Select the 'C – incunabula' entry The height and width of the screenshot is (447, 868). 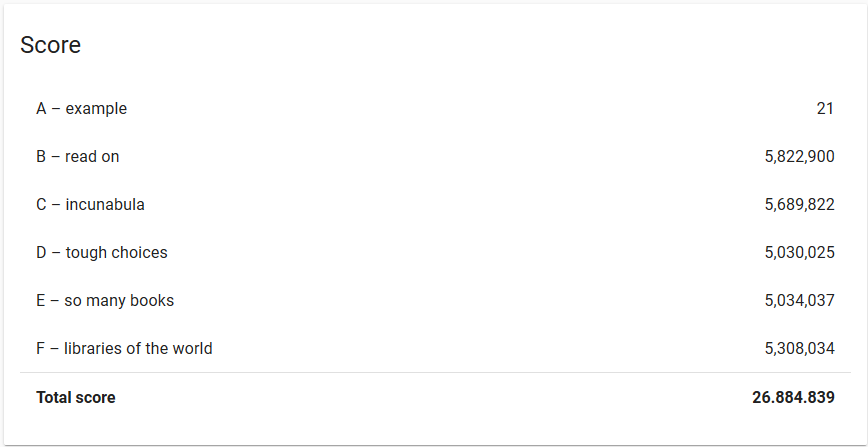click(x=90, y=205)
